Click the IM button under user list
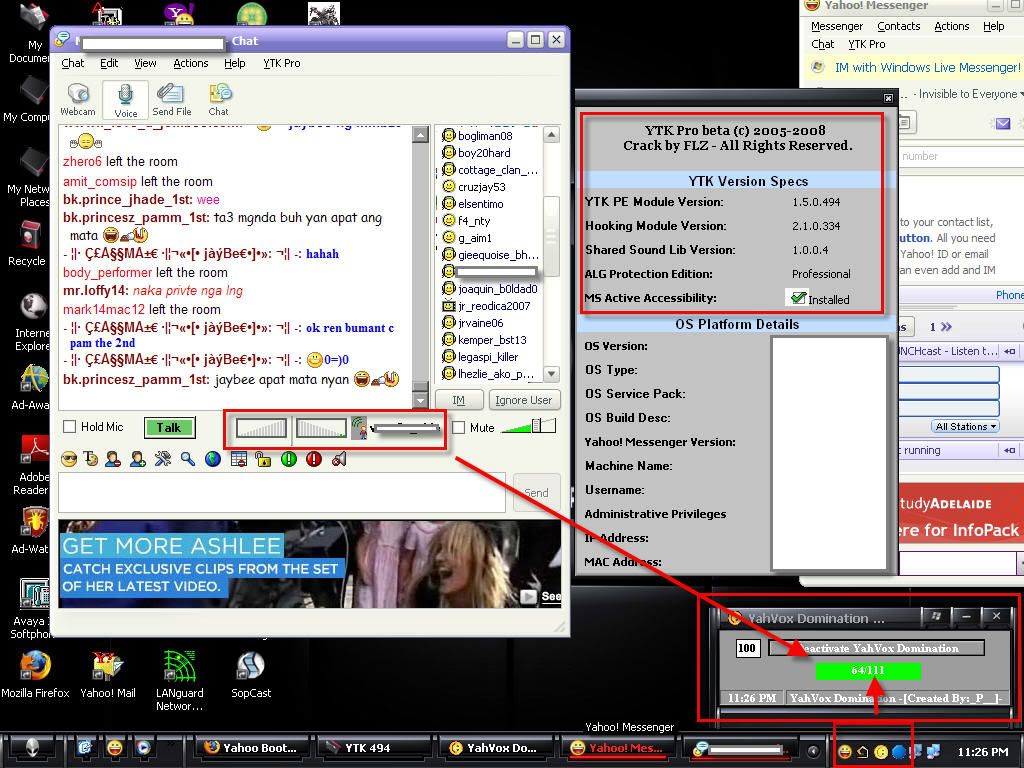The height and width of the screenshot is (768, 1024). click(458, 400)
